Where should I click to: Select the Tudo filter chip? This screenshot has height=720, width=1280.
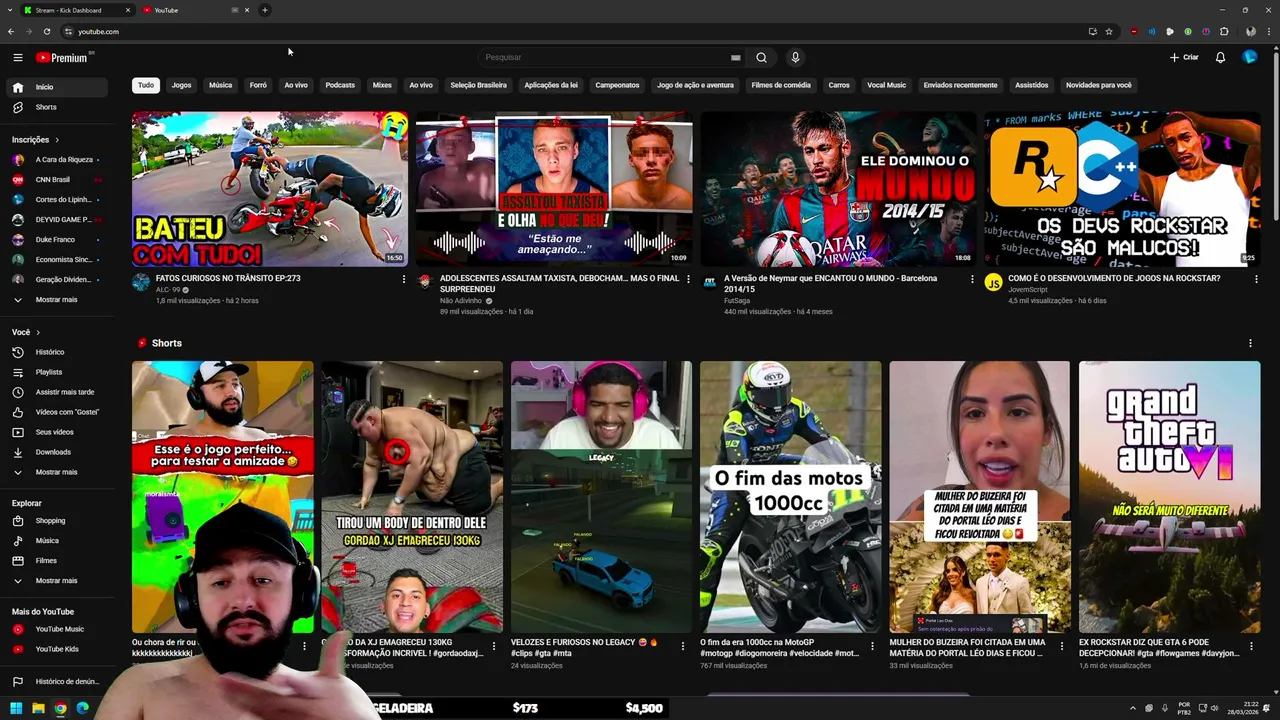click(146, 85)
